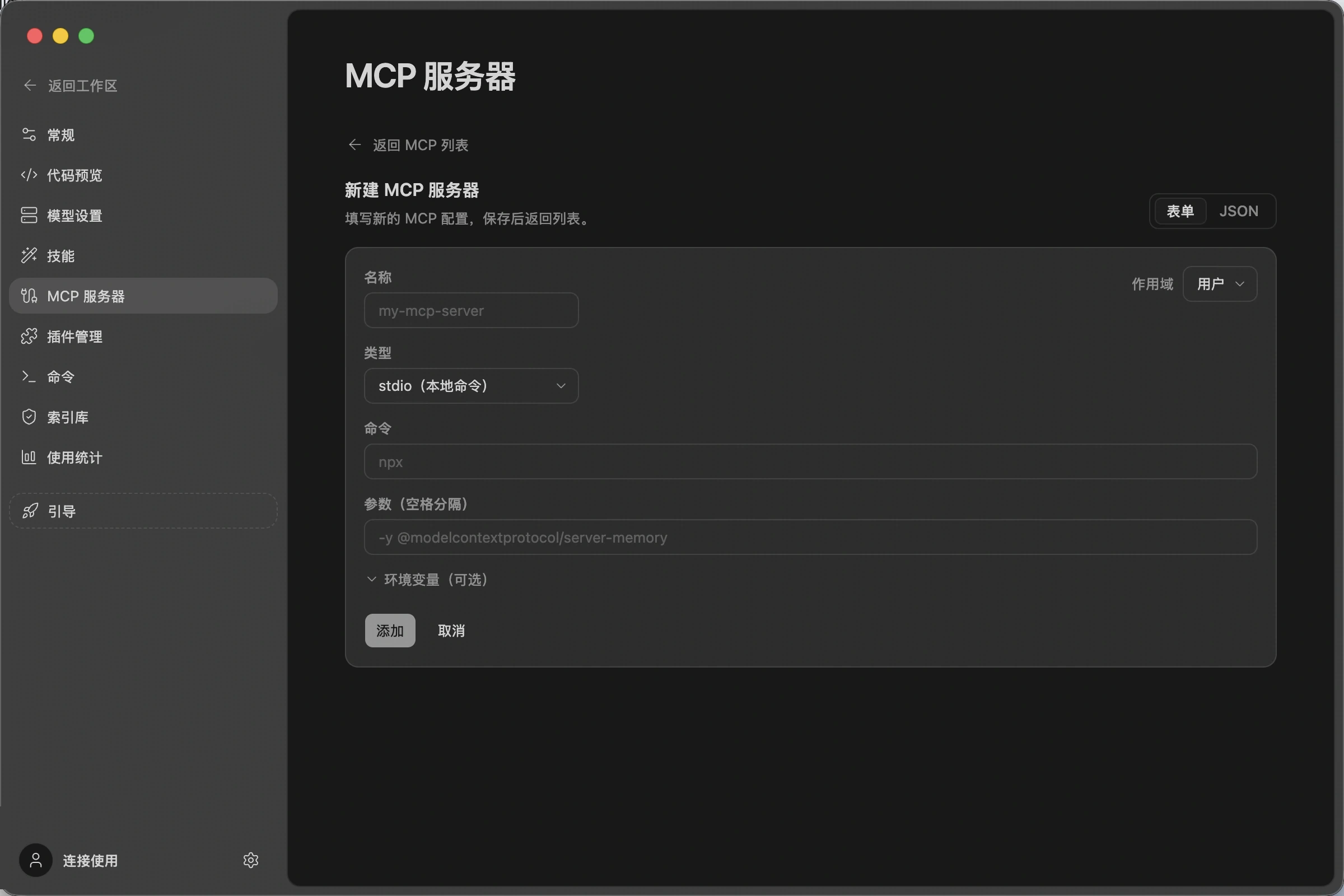Image resolution: width=1344 pixels, height=896 pixels.
Task: Switch to the JSON view
Action: (1238, 212)
